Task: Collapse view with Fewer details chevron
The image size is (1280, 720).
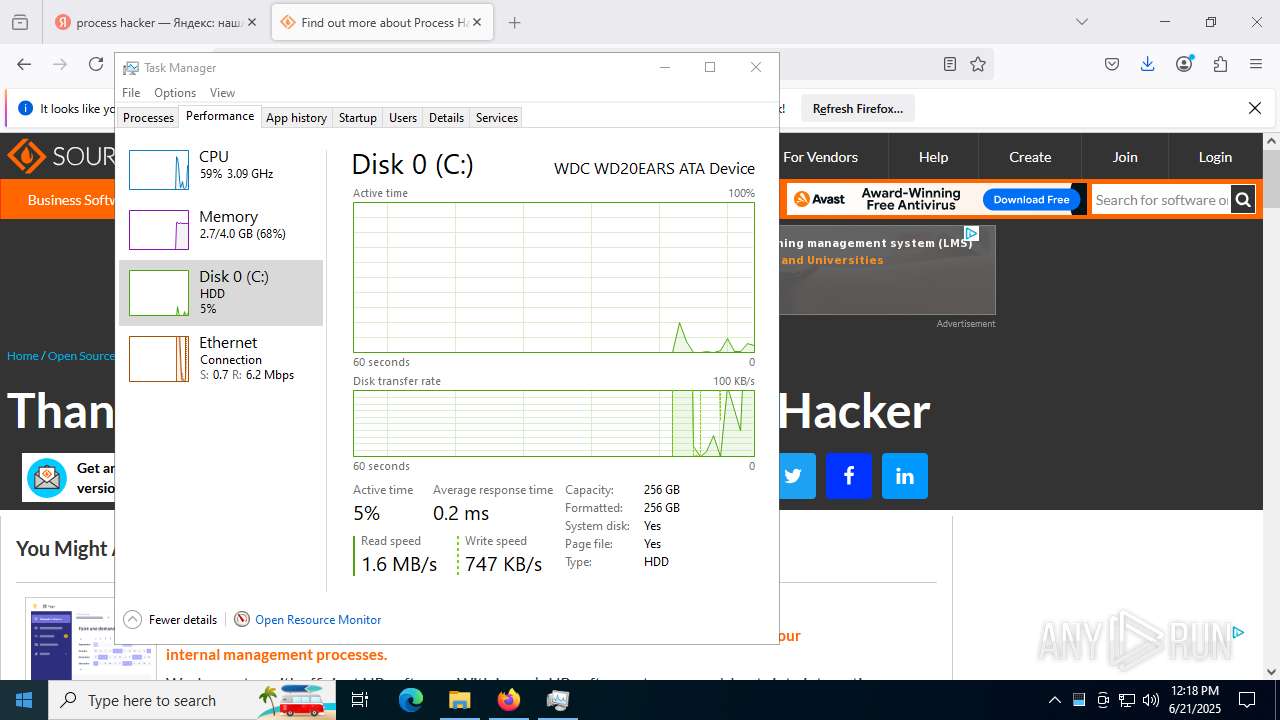Action: point(133,620)
